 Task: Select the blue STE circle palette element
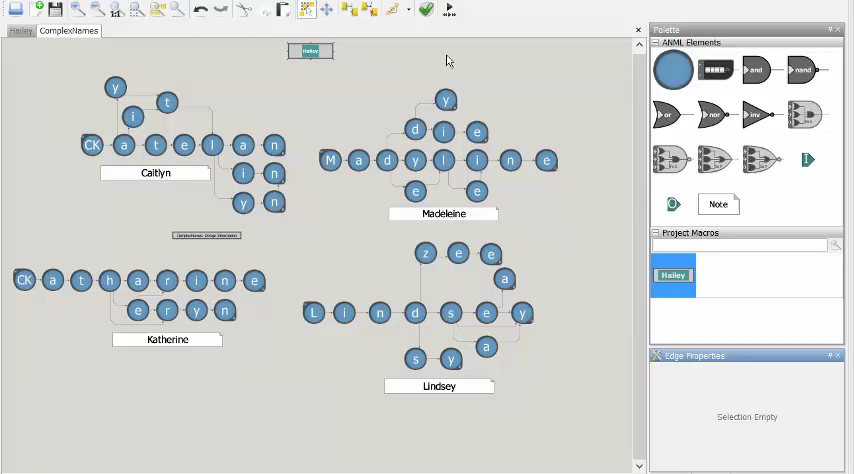(673, 70)
